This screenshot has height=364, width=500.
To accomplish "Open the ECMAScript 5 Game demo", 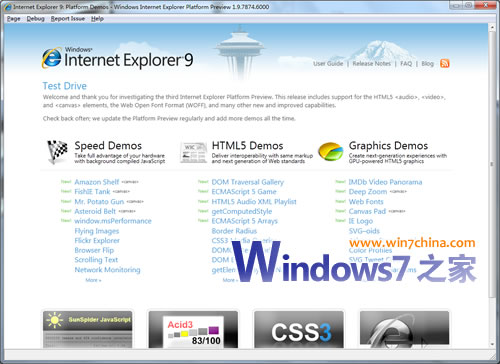I will point(244,192).
